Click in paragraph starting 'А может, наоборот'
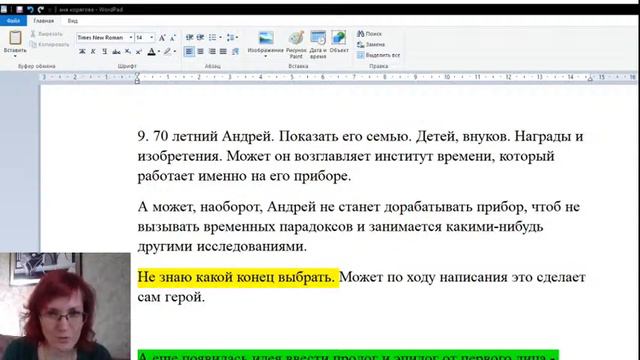Screen dimensions: 640x360 359,227
